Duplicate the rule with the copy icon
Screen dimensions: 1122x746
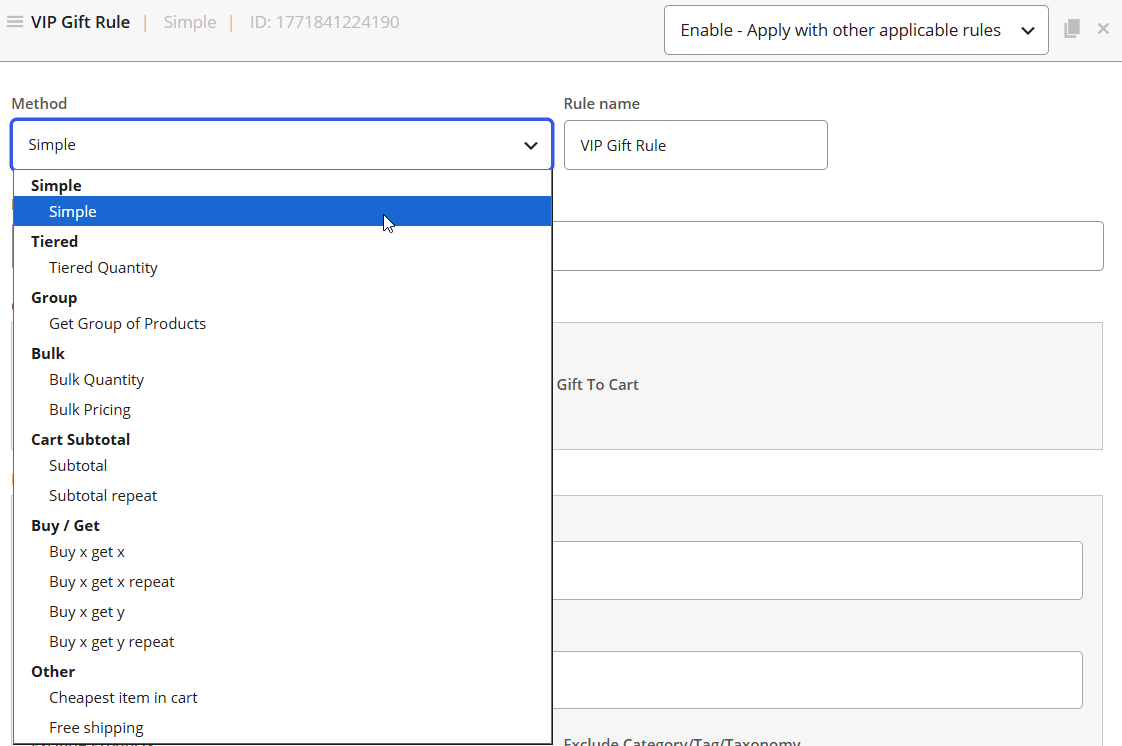click(1072, 29)
